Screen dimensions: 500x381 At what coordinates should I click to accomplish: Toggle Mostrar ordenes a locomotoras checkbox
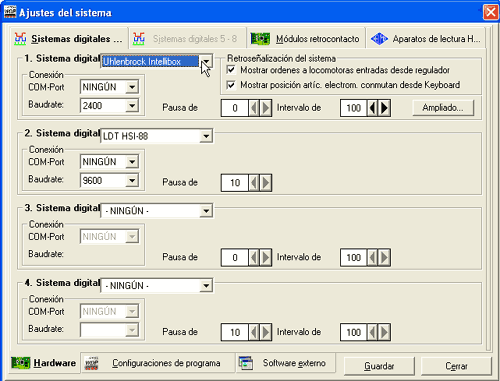231,70
